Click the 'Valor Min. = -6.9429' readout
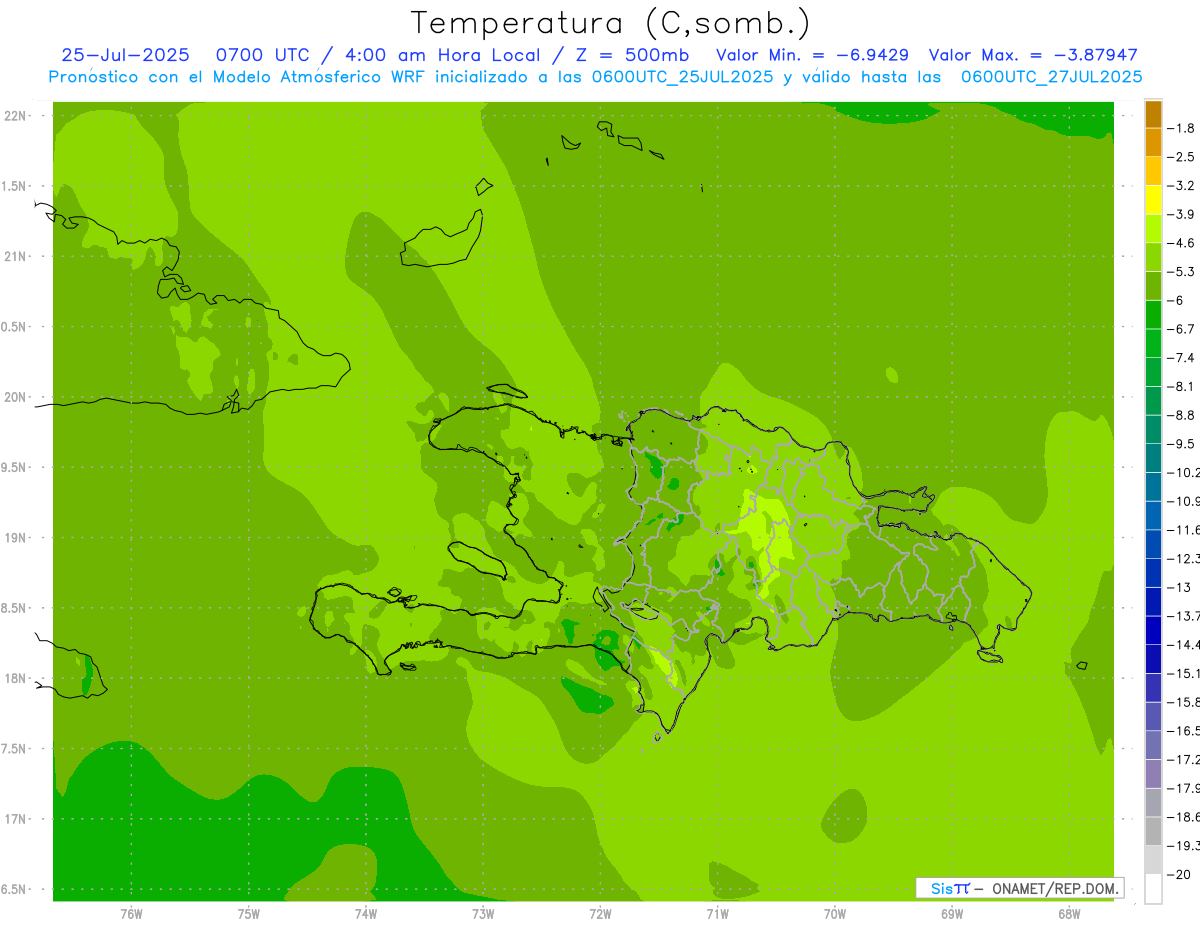 click(812, 55)
